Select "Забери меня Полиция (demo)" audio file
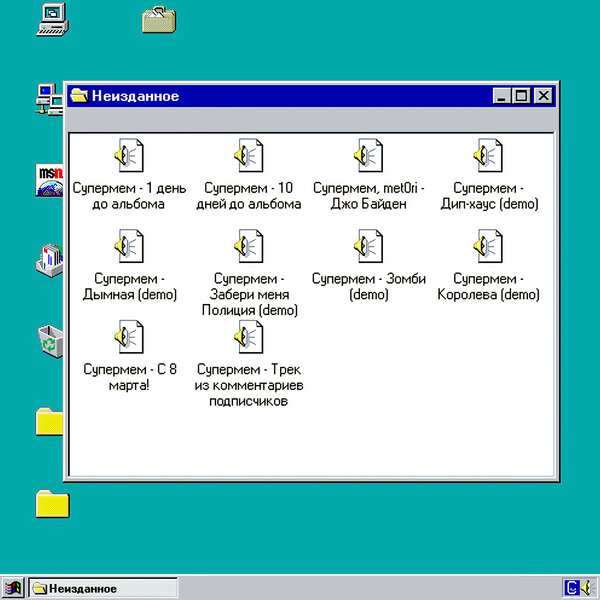The image size is (600, 600). [x=248, y=247]
